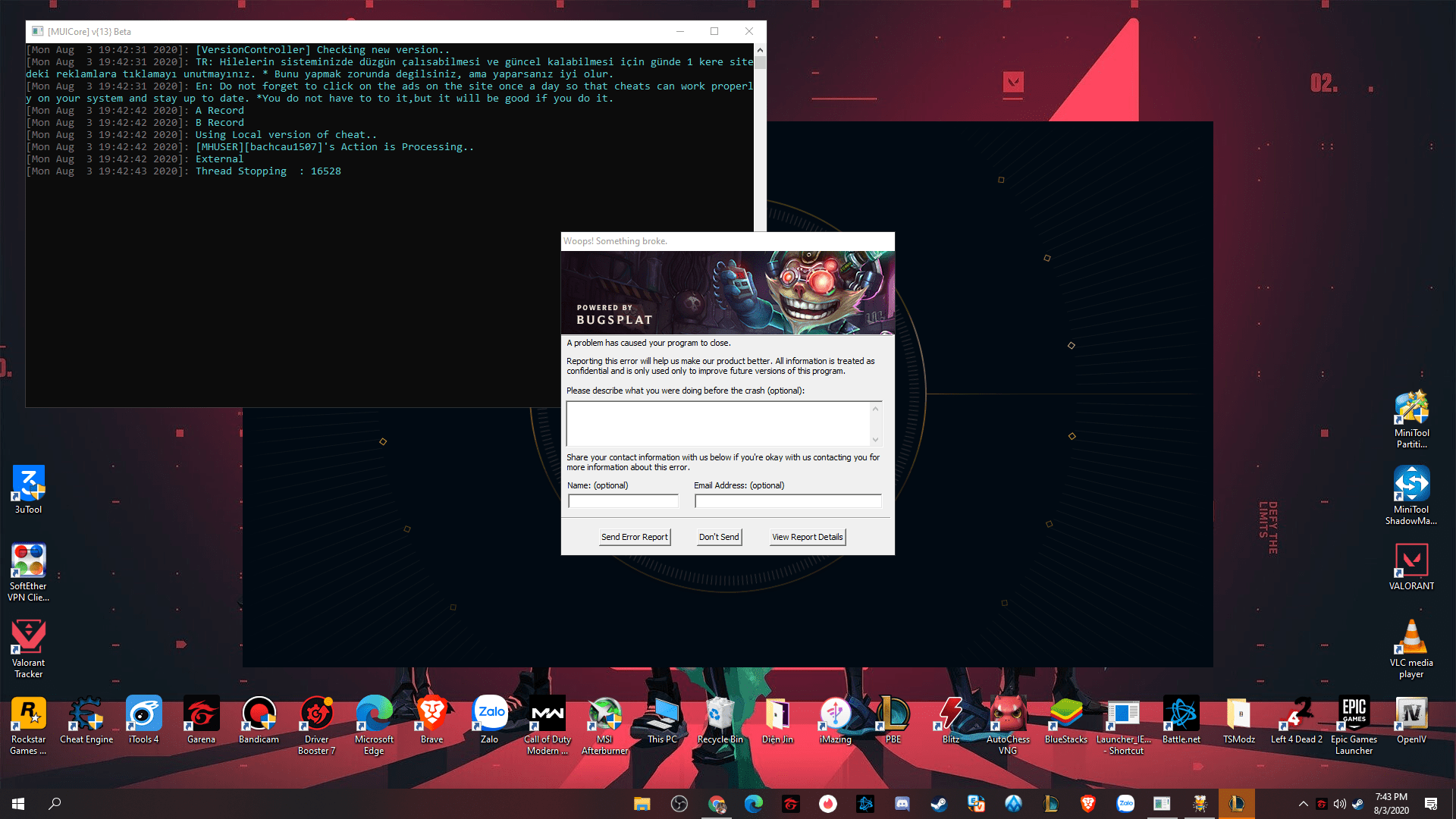Select the This PC desktop icon
The height and width of the screenshot is (819, 1456).
point(662,720)
